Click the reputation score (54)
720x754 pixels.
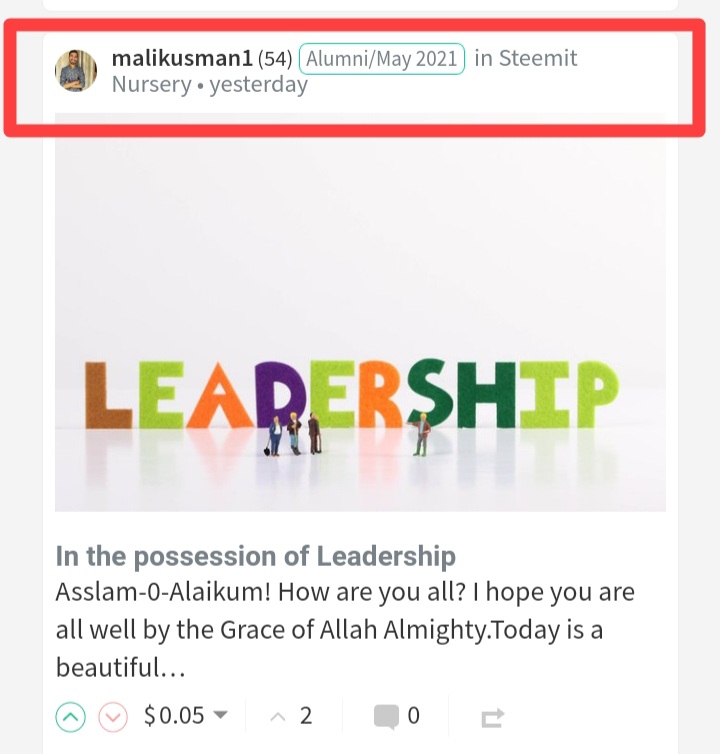pos(275,59)
